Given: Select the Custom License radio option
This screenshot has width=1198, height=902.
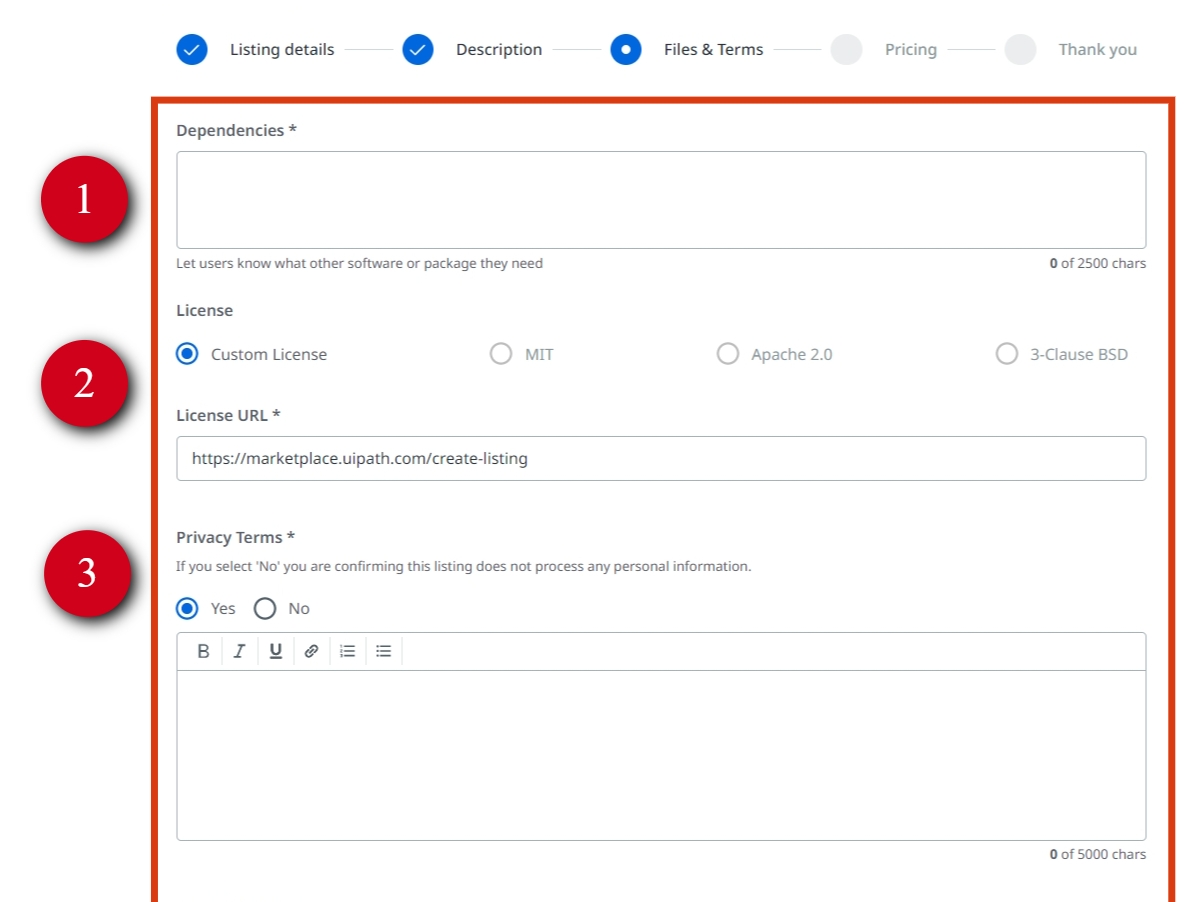Looking at the screenshot, I should 187,354.
